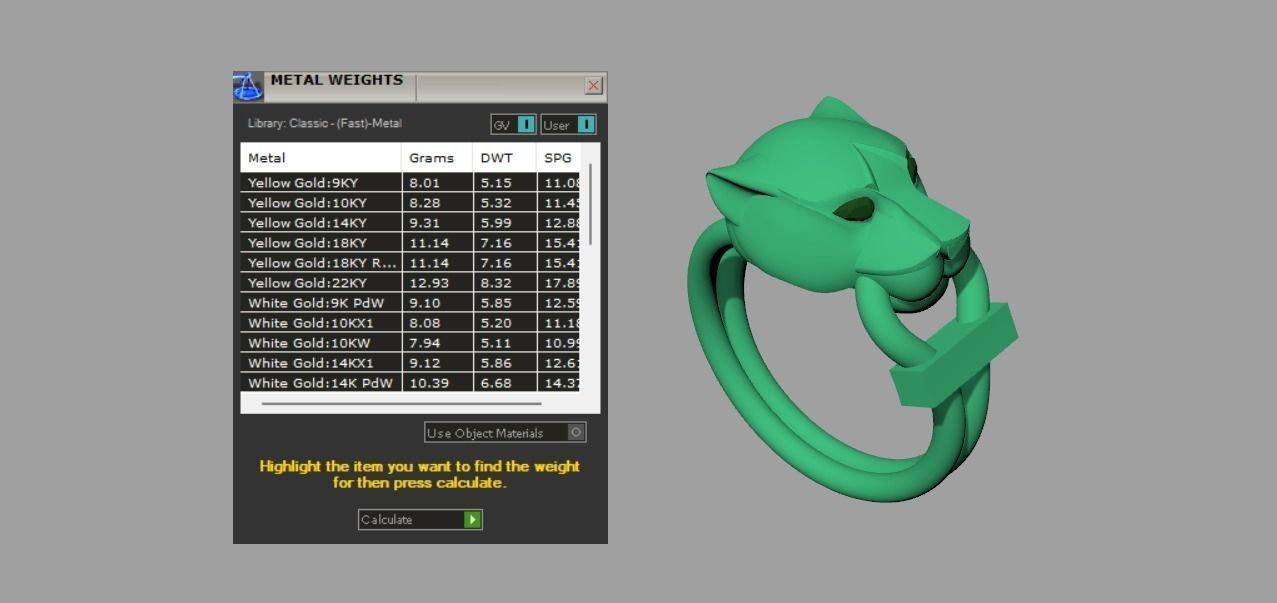1277x603 pixels.
Task: Click the Metal Weights logo icon
Action: coord(248,86)
